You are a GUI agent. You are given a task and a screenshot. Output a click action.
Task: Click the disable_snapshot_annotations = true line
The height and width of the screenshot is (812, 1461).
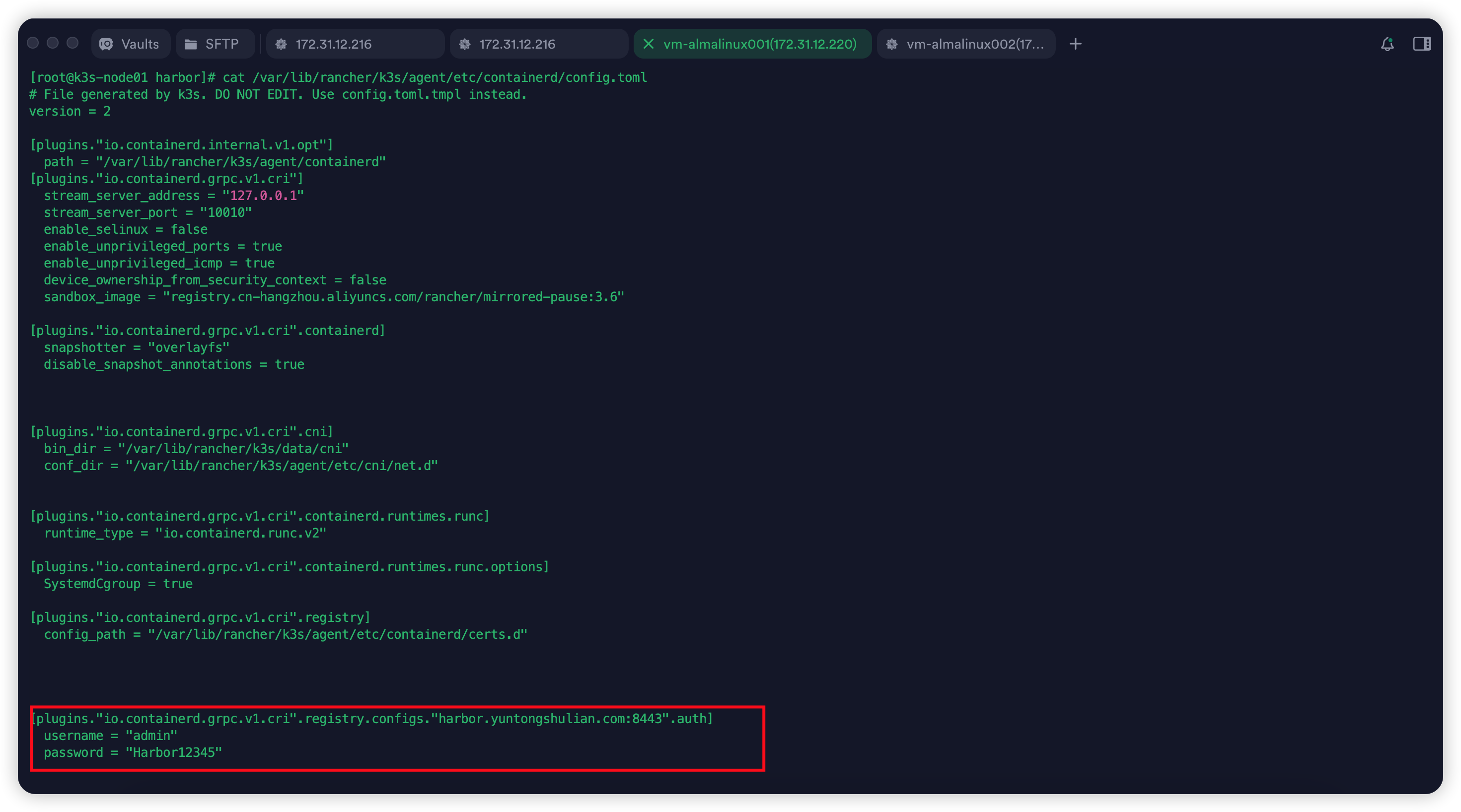[174, 365]
